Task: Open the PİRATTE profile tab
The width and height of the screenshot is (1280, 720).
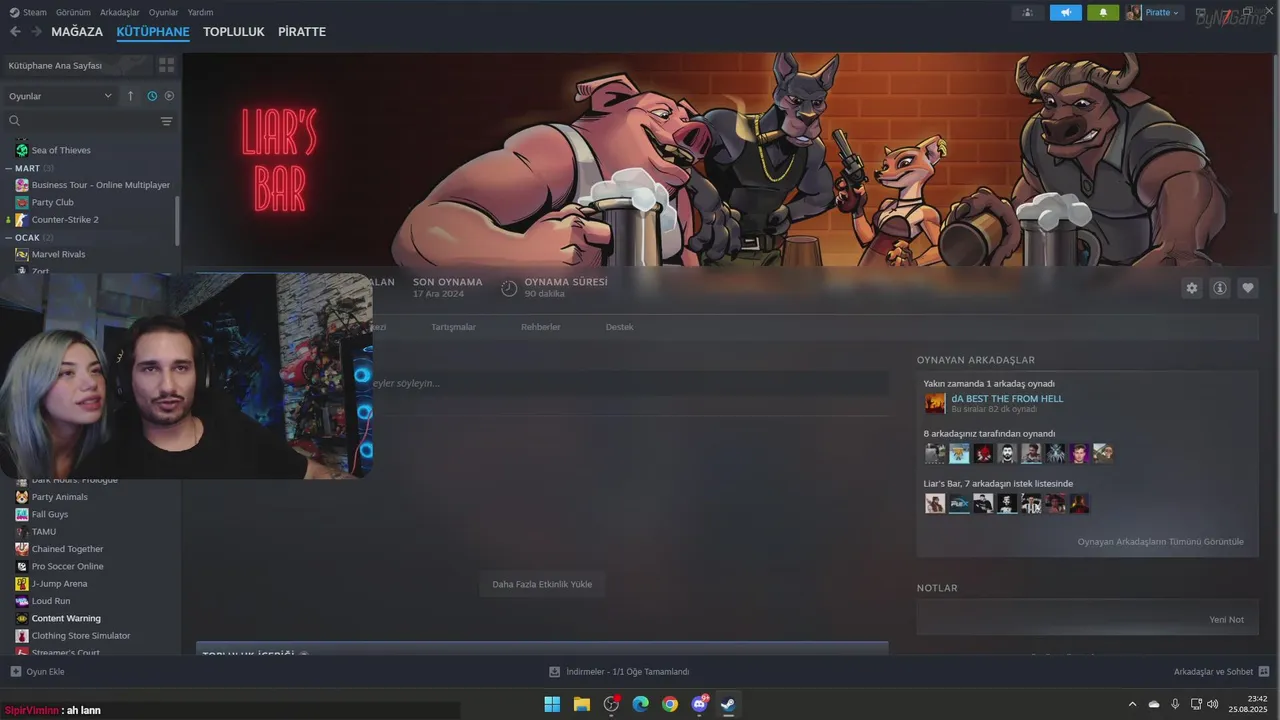Action: pos(302,32)
